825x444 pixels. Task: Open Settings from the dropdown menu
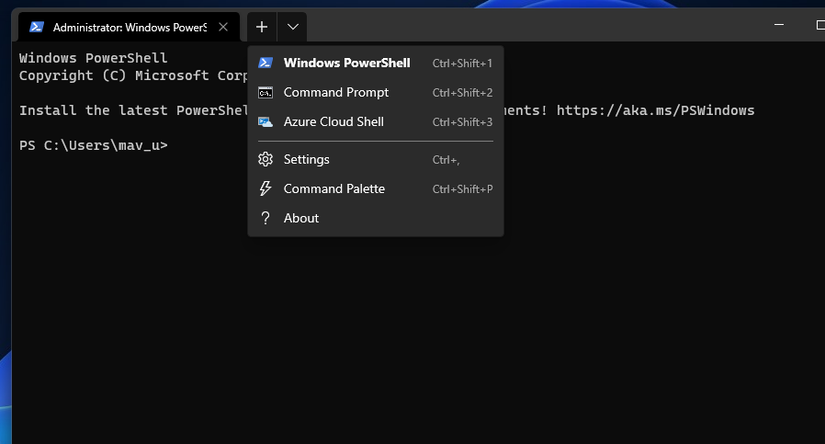(375, 159)
